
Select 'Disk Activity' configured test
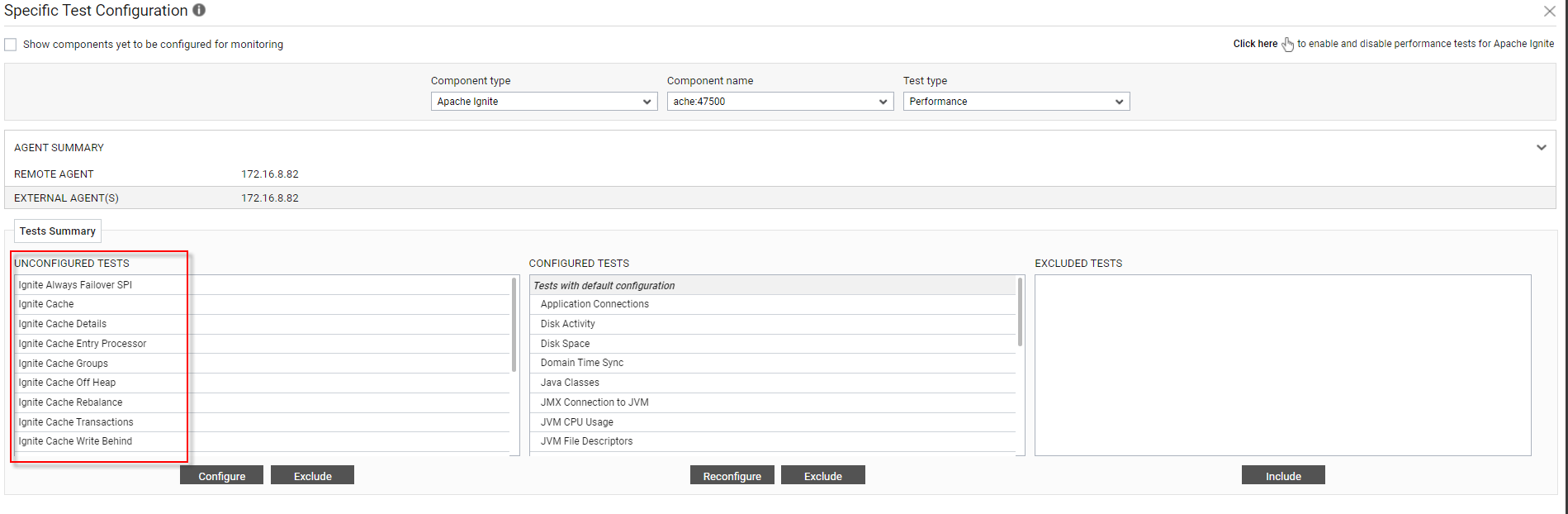pyautogui.click(x=773, y=324)
